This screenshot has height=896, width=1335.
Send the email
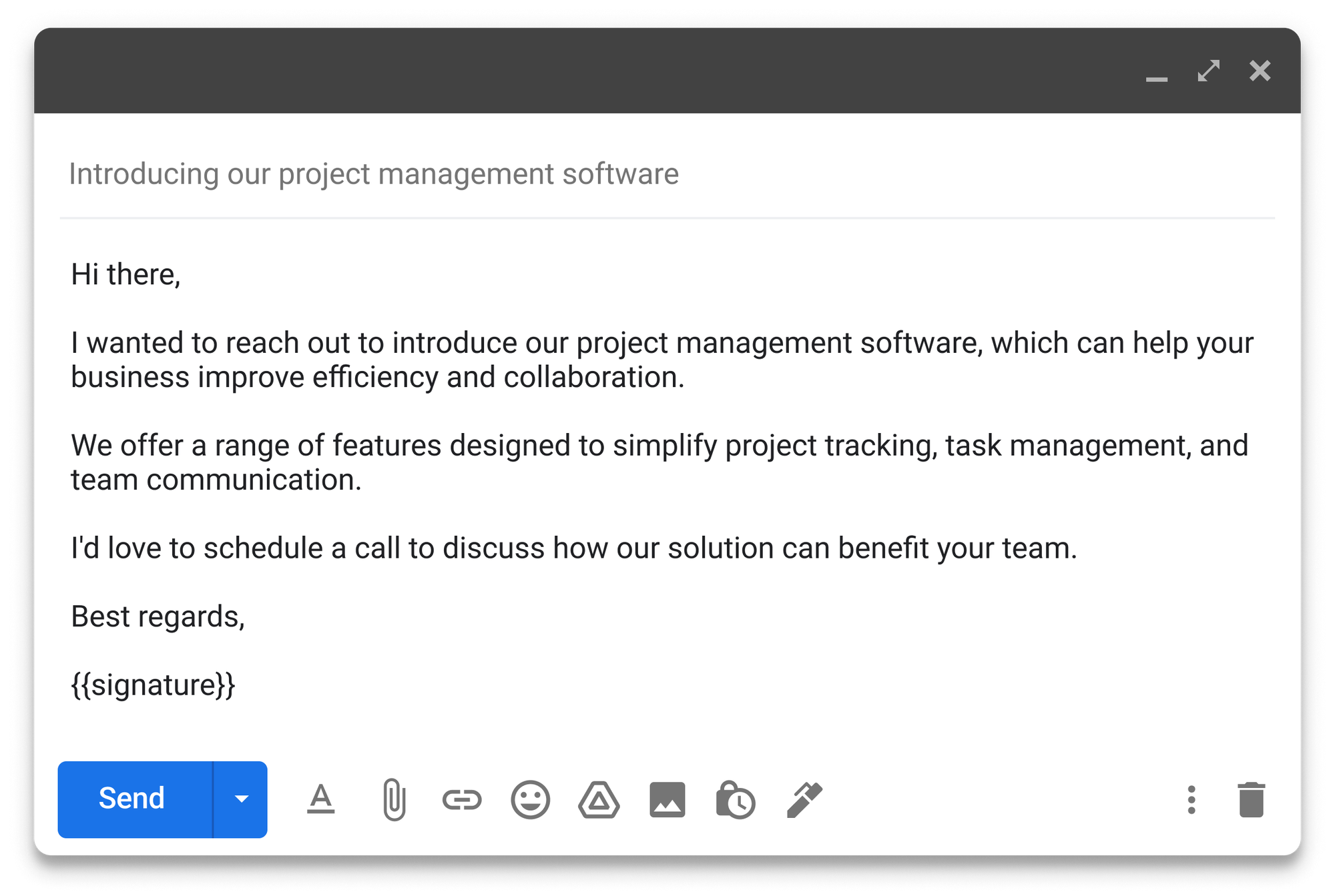132,799
